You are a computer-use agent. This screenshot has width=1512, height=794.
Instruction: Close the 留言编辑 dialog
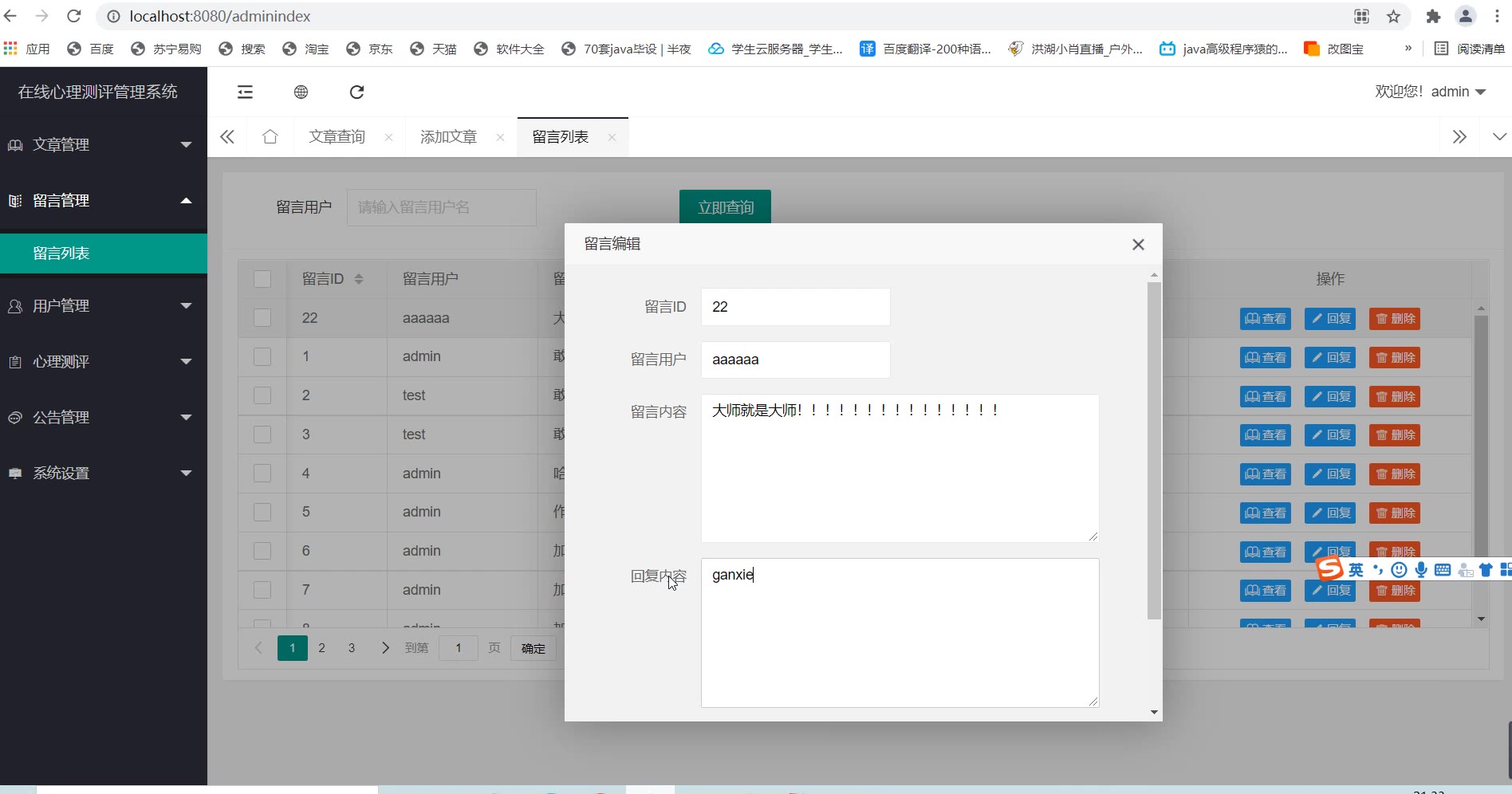point(1138,245)
